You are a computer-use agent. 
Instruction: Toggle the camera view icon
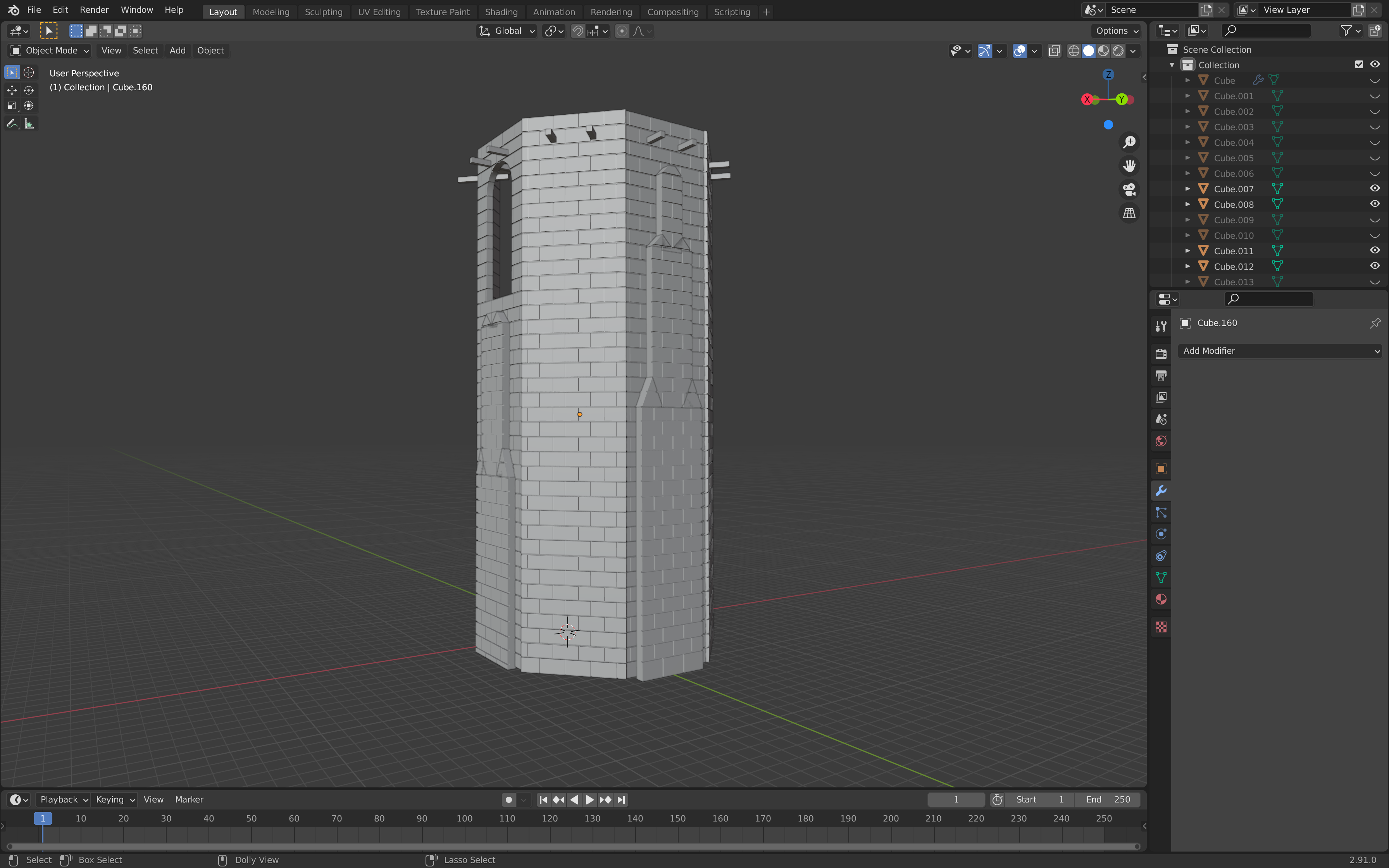(1129, 189)
